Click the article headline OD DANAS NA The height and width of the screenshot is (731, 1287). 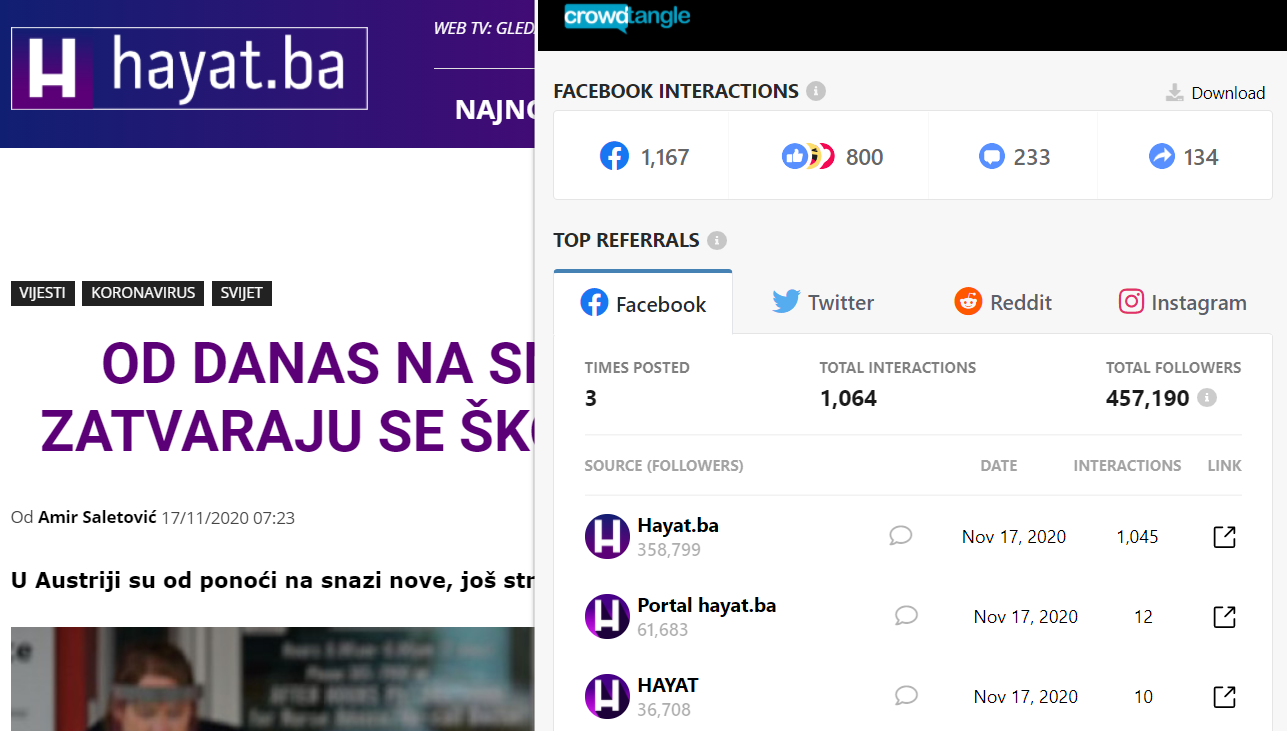288,397
